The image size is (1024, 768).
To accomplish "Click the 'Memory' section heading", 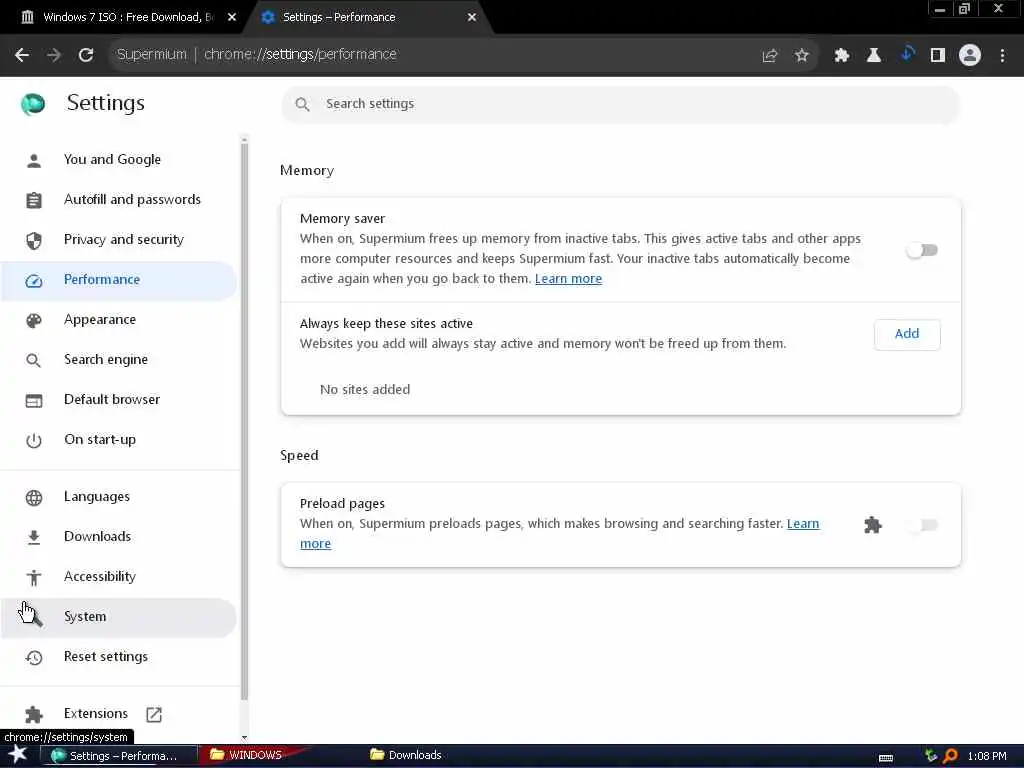I will point(307,171).
